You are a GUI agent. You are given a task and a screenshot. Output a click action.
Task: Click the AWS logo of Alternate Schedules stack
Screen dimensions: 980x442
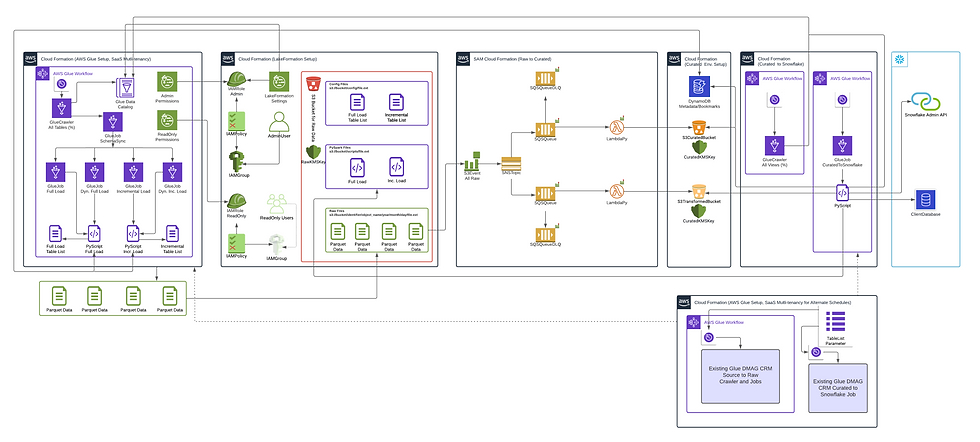tap(684, 301)
